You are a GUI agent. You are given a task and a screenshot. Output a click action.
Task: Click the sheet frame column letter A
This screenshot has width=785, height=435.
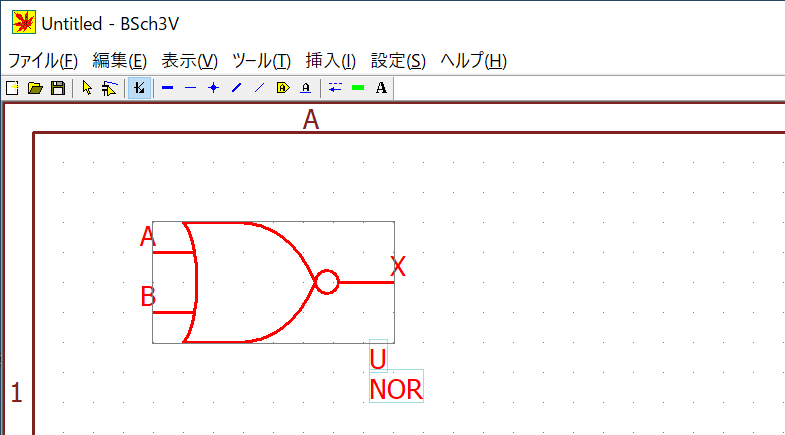tap(311, 120)
